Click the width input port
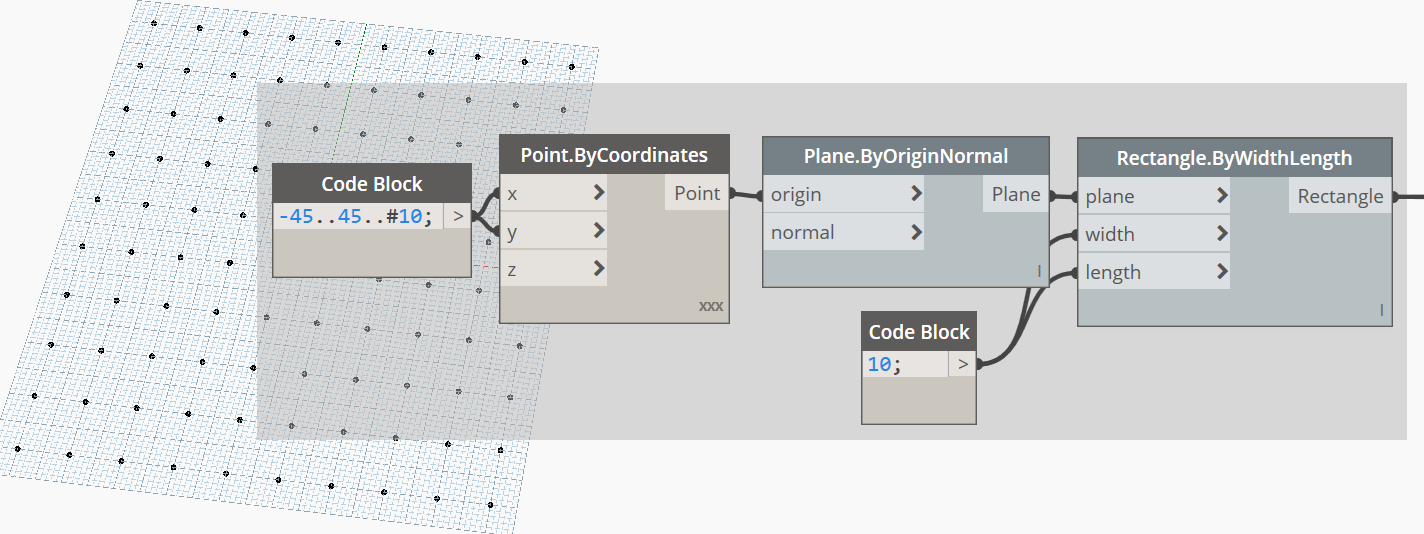 1154,234
